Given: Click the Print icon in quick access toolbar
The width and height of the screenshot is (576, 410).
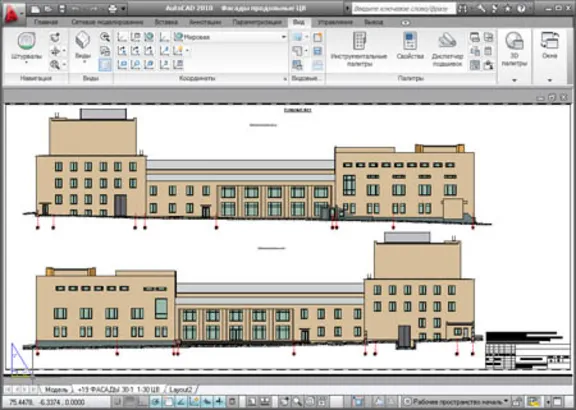Looking at the screenshot, I should tap(113, 8).
